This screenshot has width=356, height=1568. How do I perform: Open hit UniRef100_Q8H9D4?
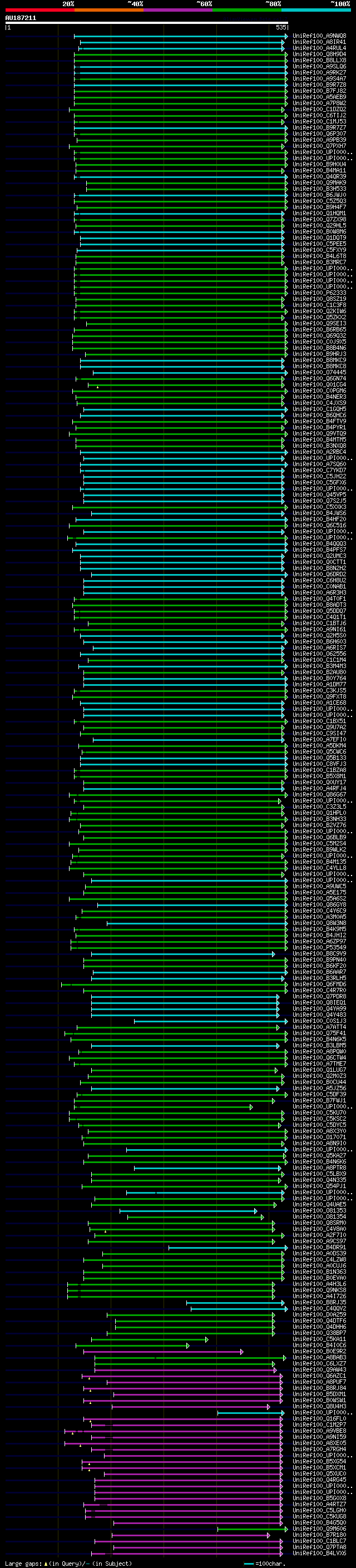click(319, 54)
